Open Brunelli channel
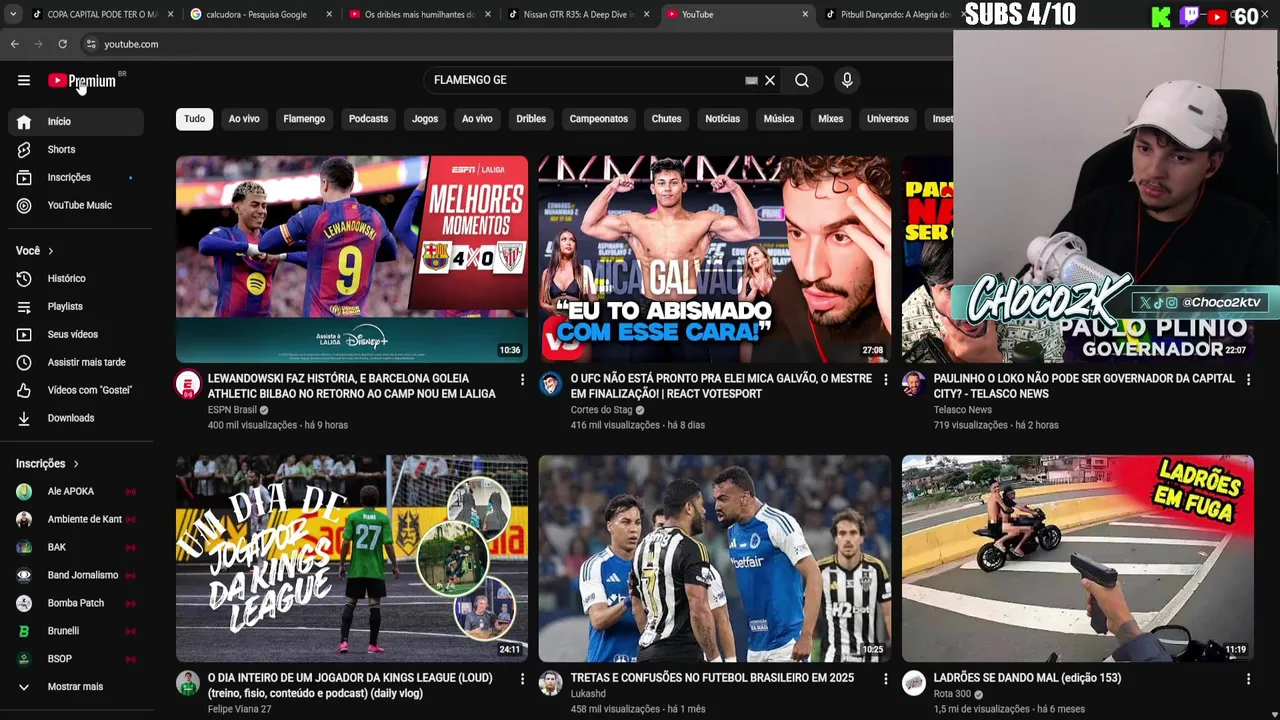Screen dimensions: 1280x720 76,631
